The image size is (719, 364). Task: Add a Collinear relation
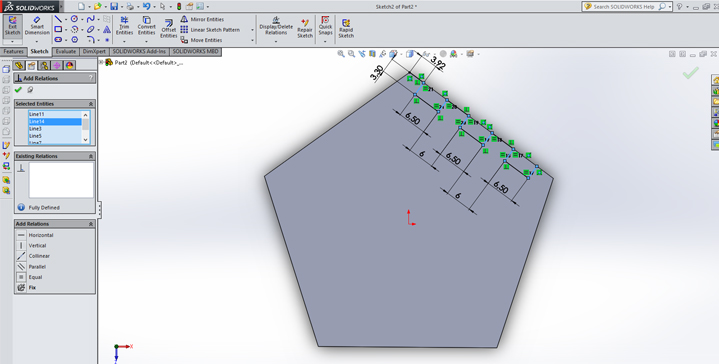pyautogui.click(x=33, y=256)
